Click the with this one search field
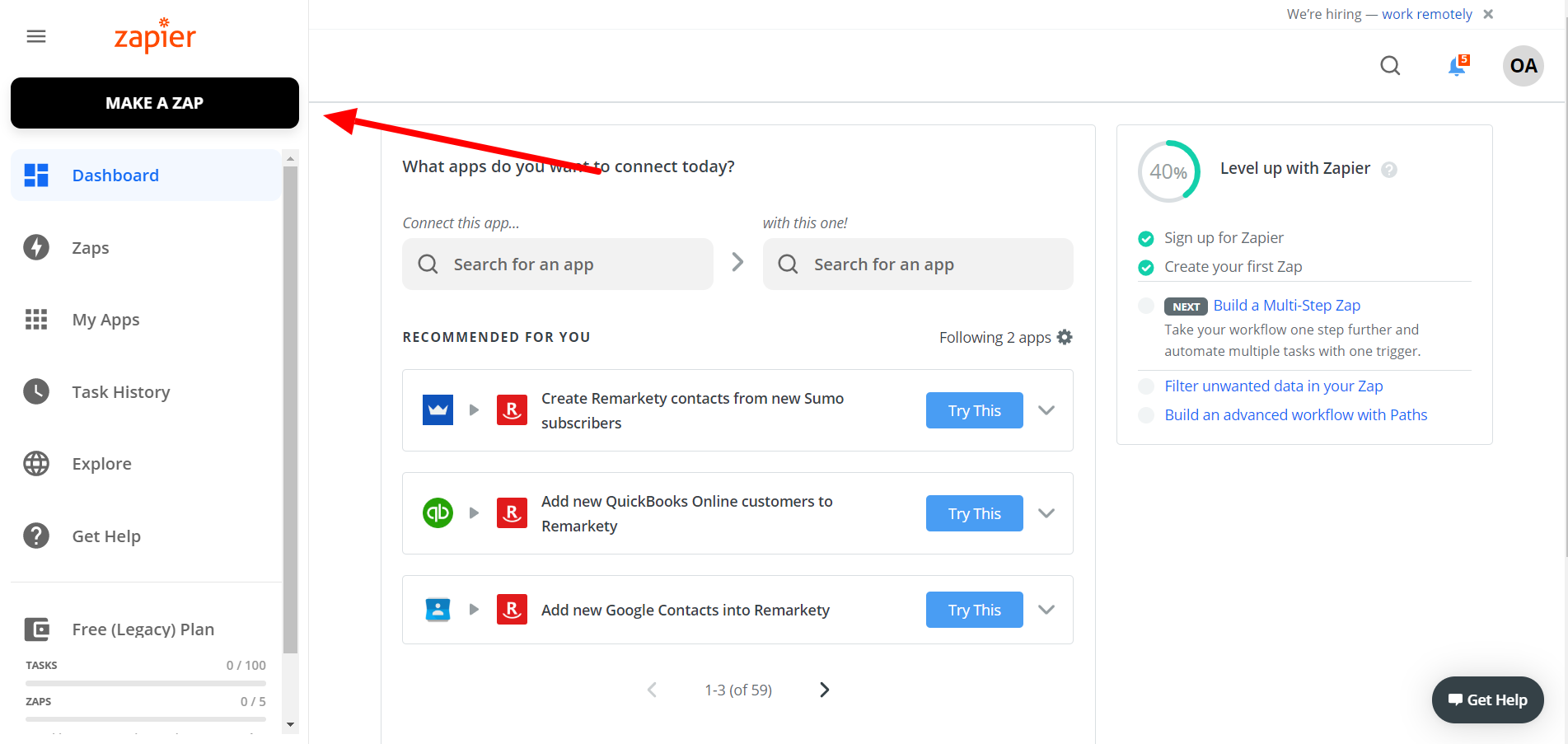1568x744 pixels. pyautogui.click(x=918, y=264)
